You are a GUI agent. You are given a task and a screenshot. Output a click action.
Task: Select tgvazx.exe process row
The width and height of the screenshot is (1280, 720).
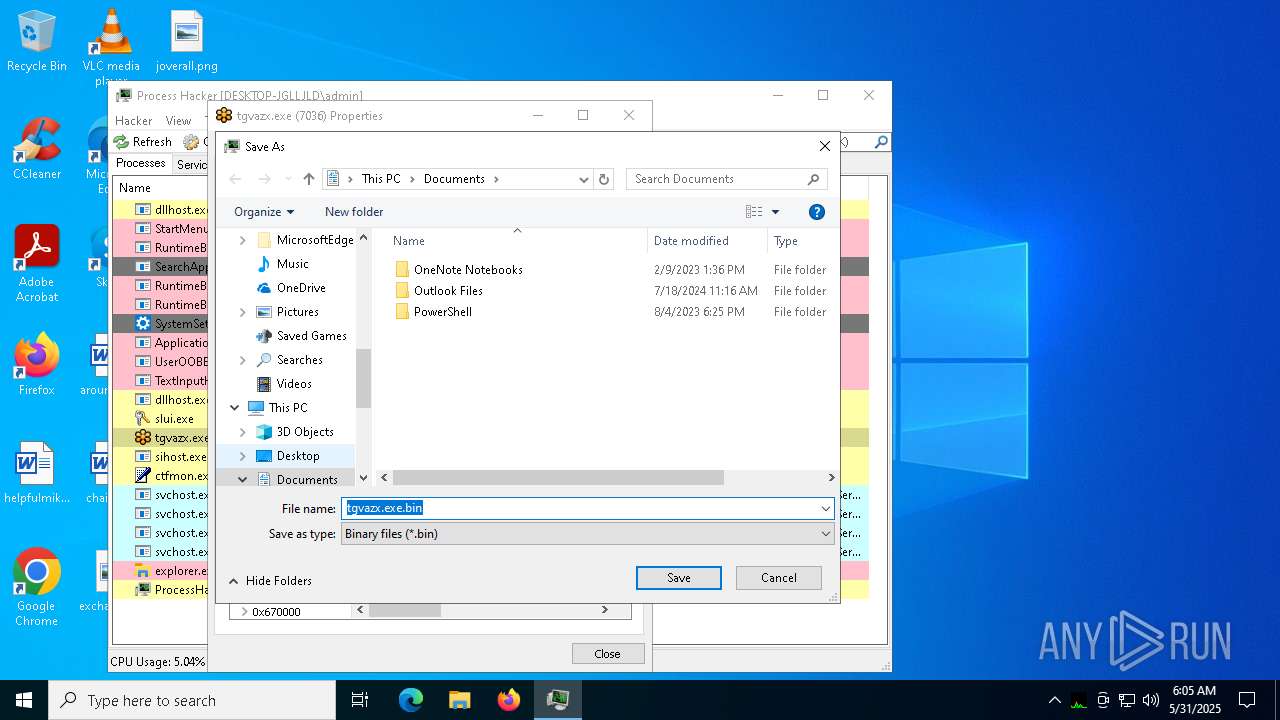171,438
